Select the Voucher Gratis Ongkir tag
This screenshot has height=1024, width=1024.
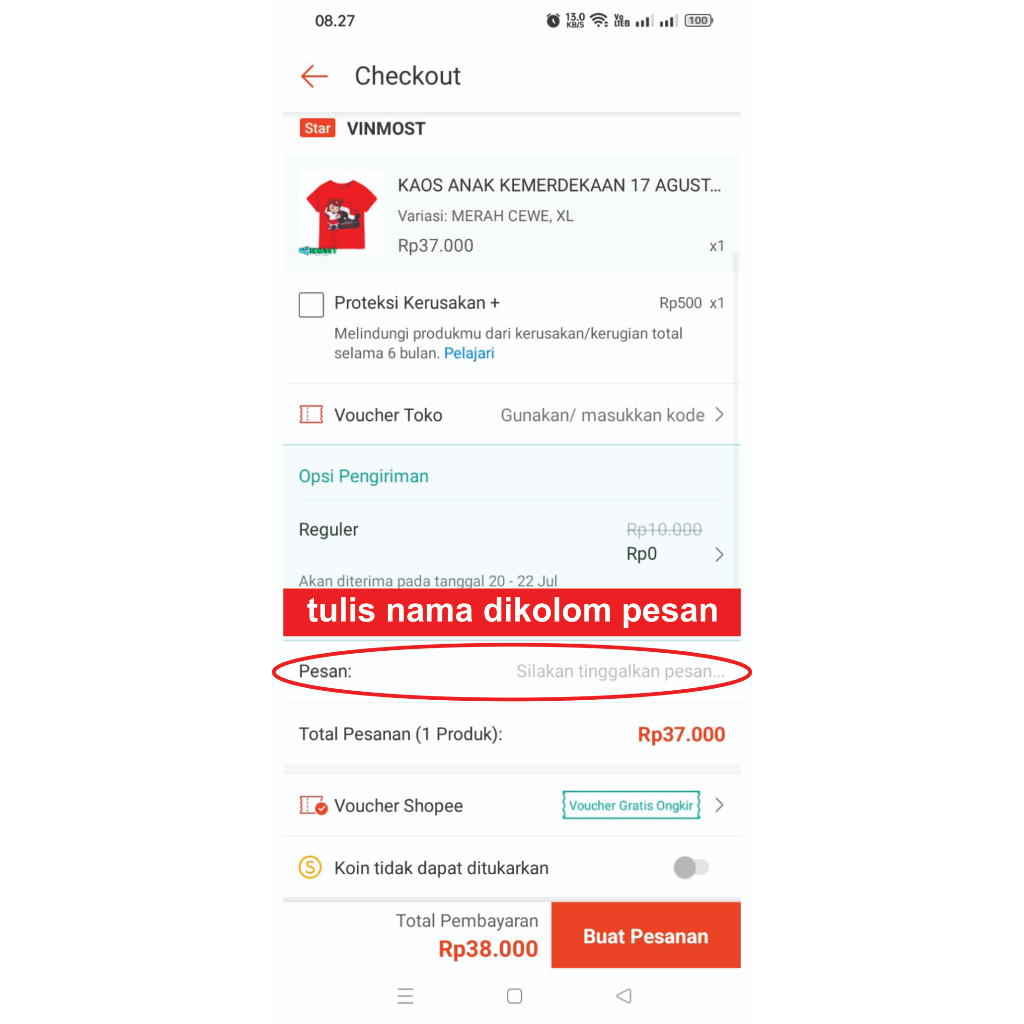[631, 805]
